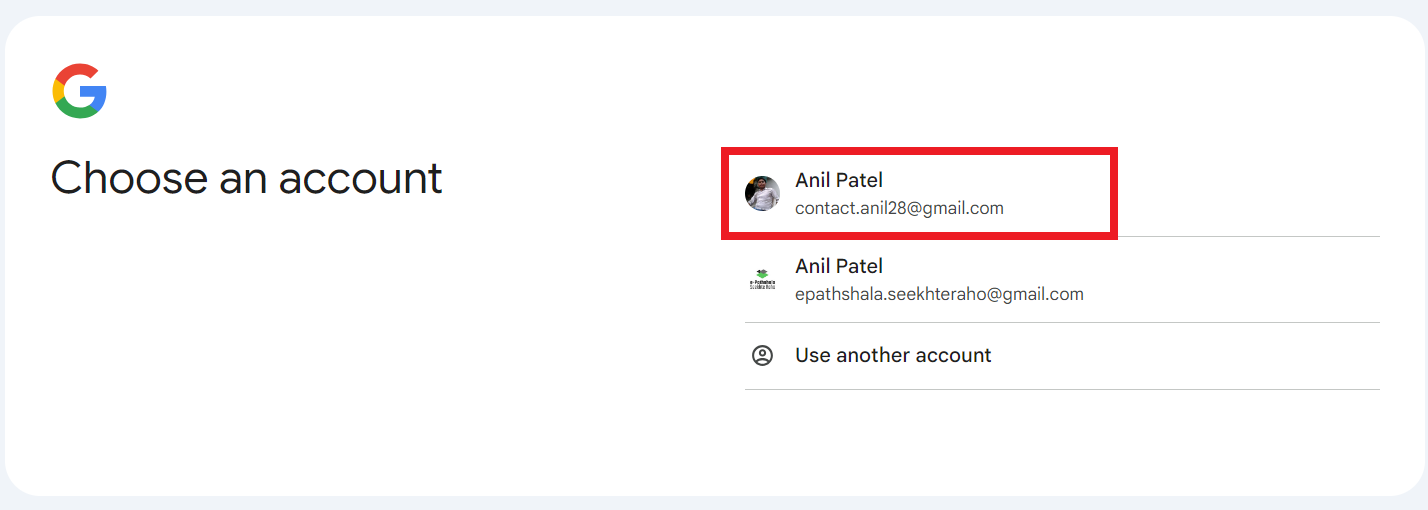Select the Use another account row

point(1062,356)
